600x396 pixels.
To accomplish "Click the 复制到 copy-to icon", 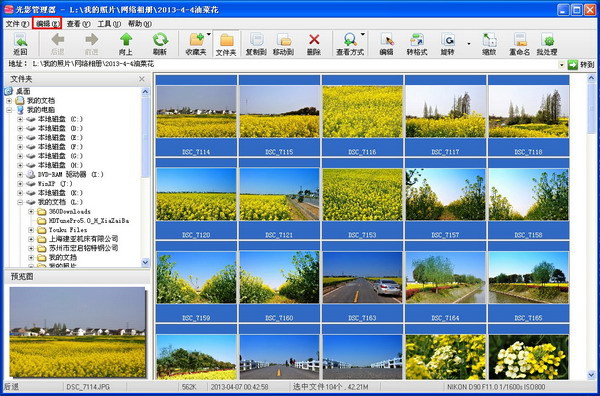I will click(x=256, y=44).
